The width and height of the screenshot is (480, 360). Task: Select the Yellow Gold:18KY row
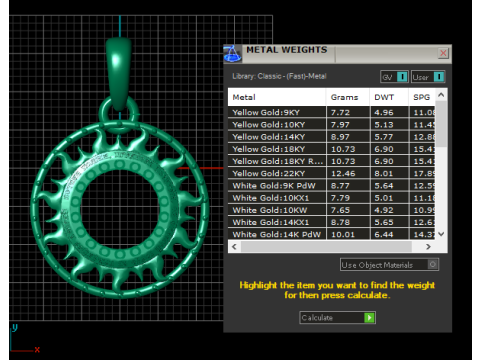point(332,149)
